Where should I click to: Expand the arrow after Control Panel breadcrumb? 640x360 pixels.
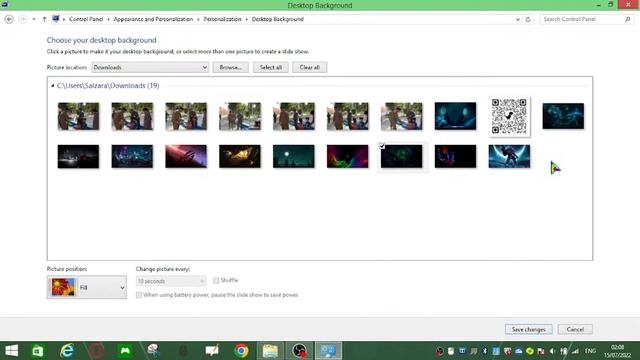(108, 19)
